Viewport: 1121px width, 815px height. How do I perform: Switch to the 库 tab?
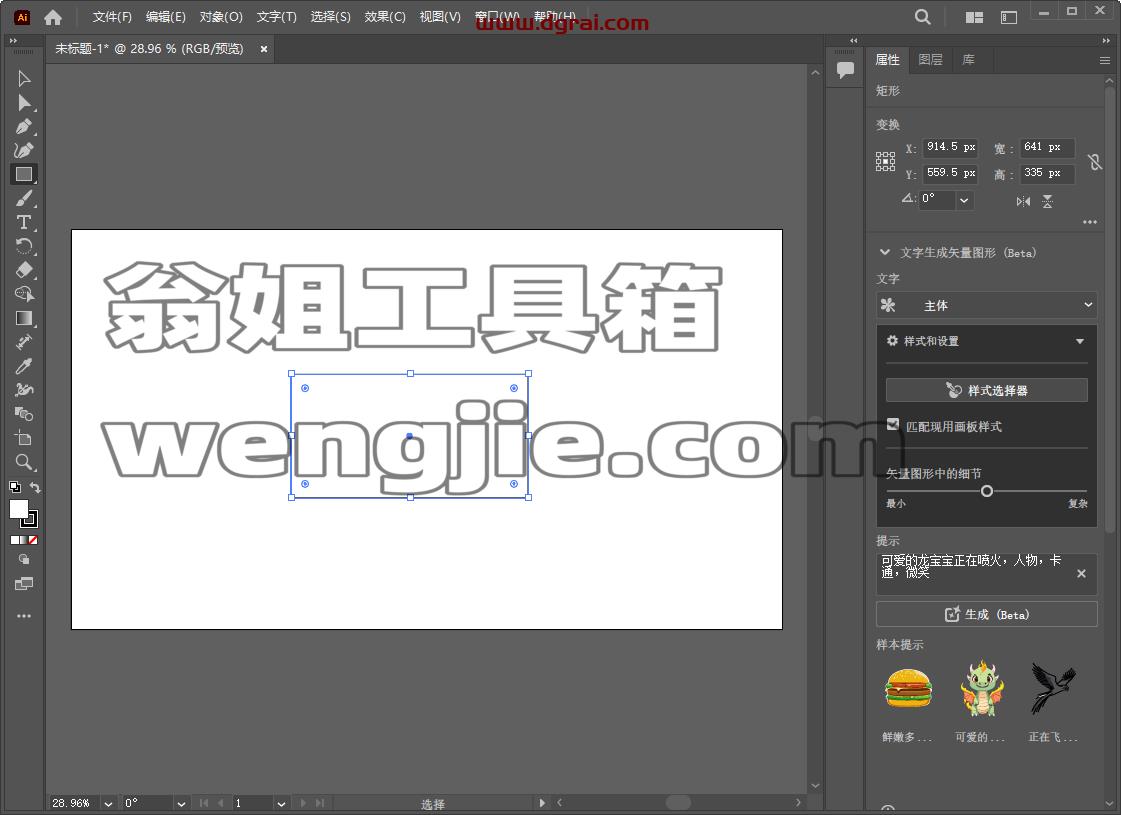pos(968,60)
